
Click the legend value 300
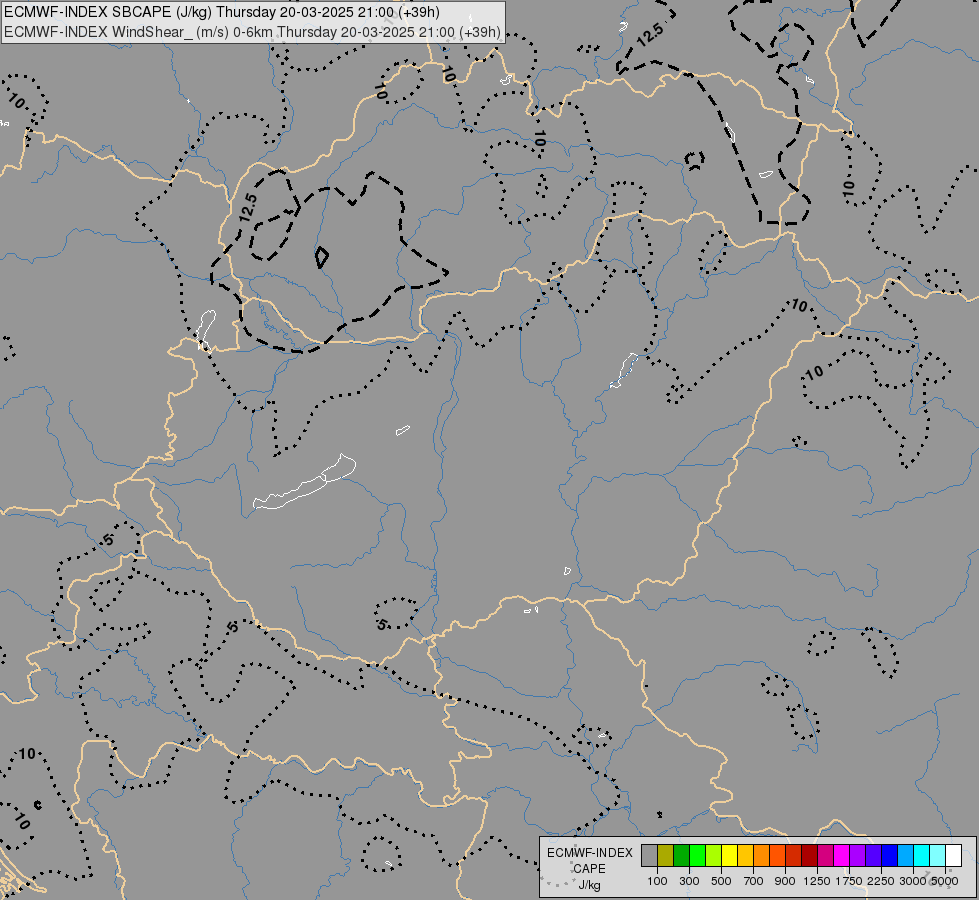click(689, 881)
